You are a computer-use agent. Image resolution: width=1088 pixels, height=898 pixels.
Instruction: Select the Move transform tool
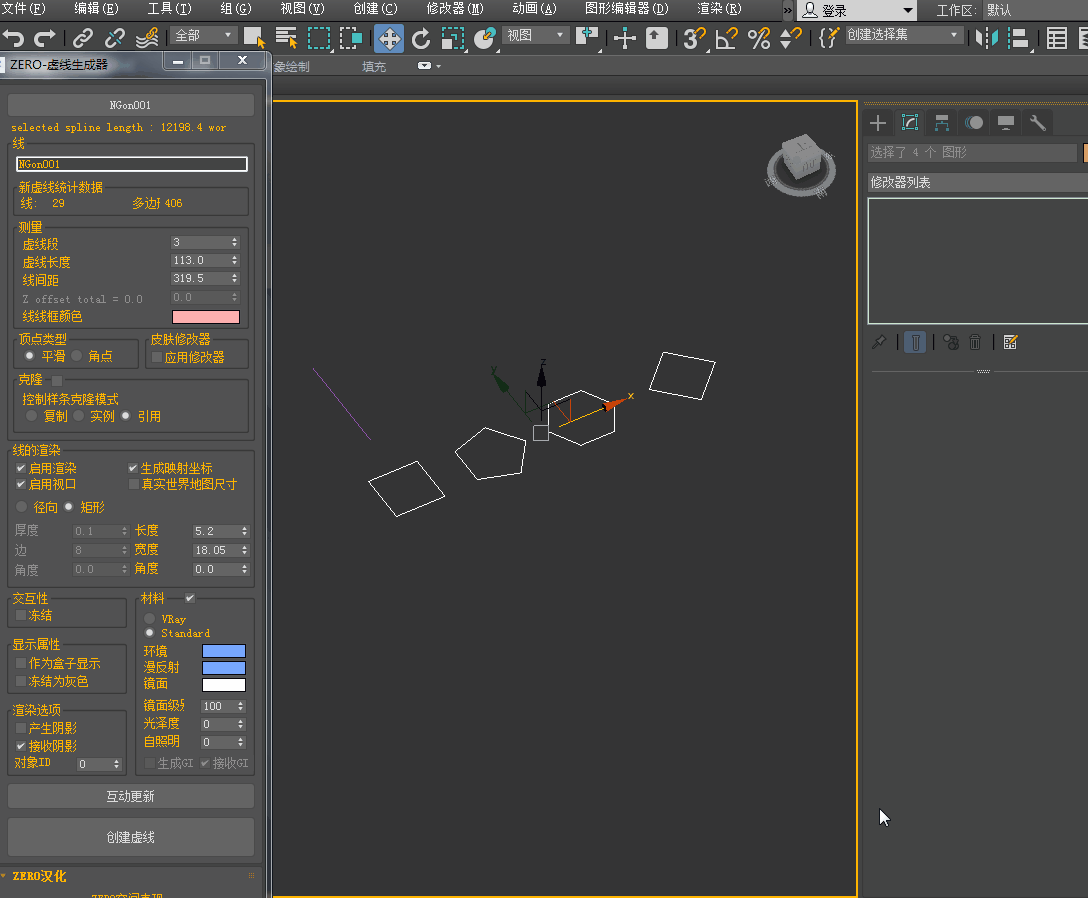tap(389, 39)
